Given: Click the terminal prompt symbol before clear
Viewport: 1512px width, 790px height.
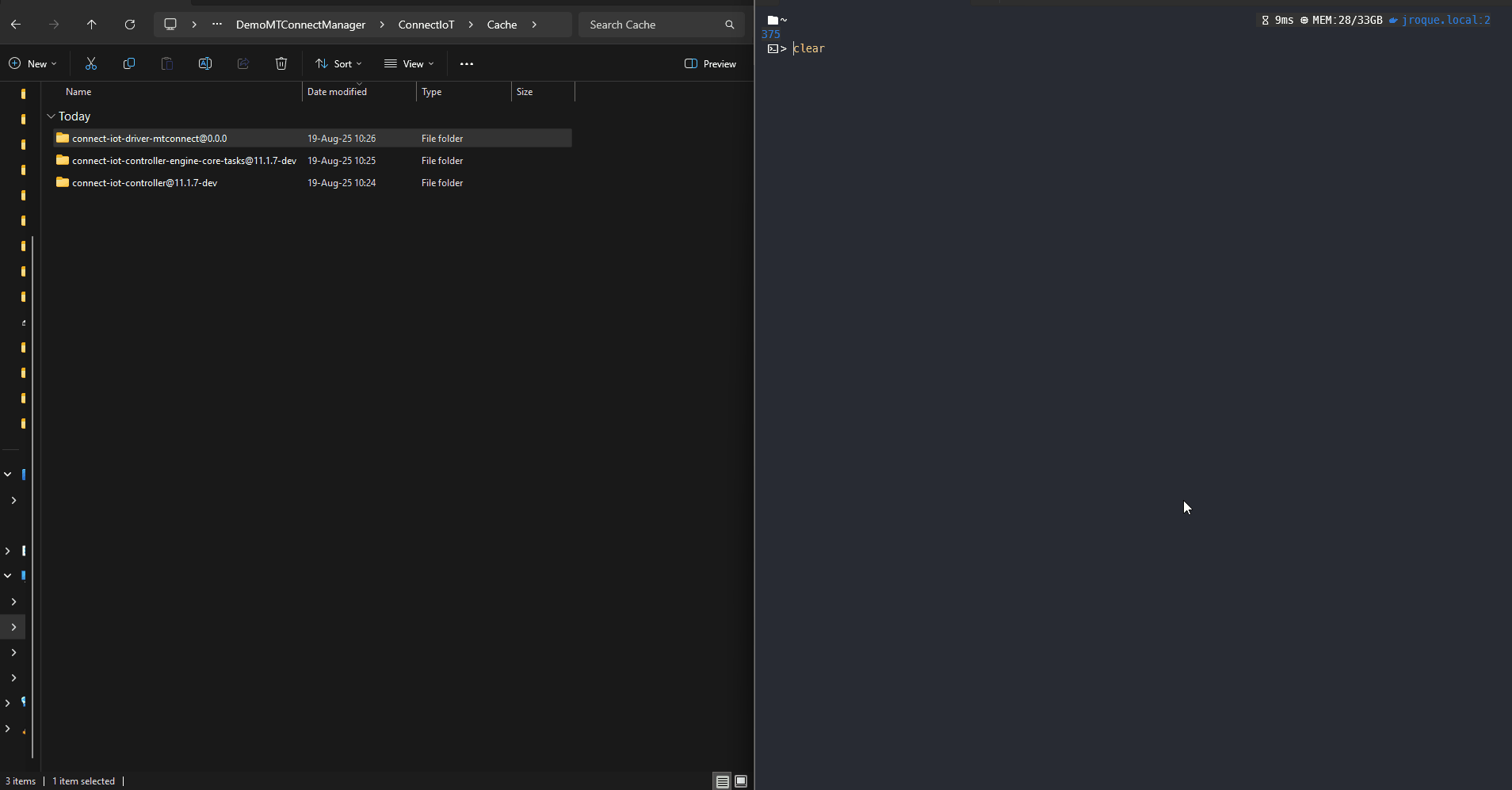Looking at the screenshot, I should 777,48.
